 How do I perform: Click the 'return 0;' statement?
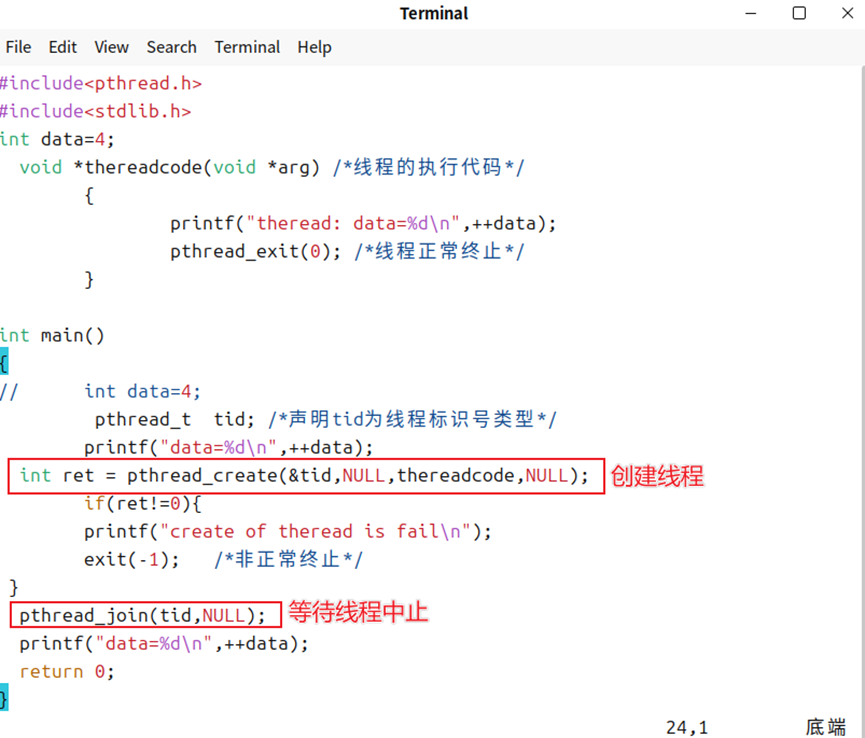coord(67,672)
